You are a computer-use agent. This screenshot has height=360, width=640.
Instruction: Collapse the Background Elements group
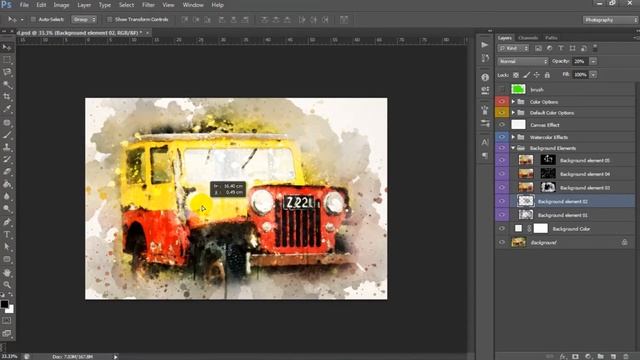(x=513, y=148)
